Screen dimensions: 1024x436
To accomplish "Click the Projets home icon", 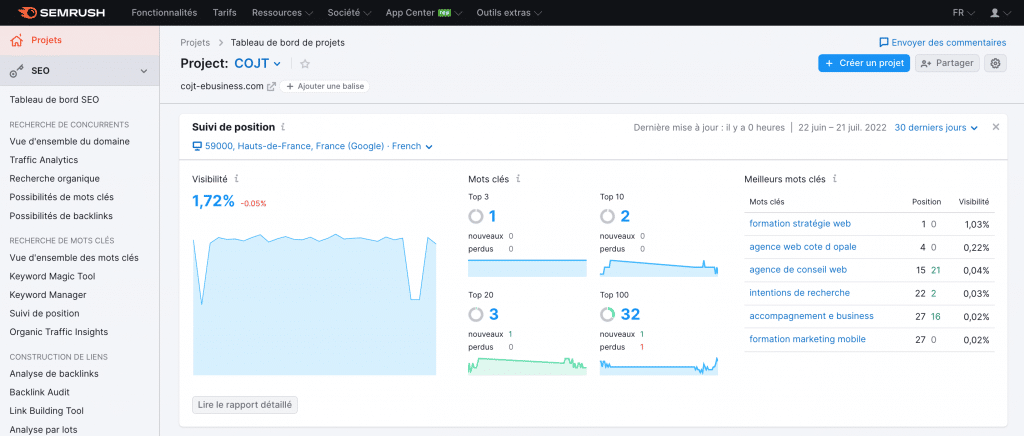I will tap(16, 41).
